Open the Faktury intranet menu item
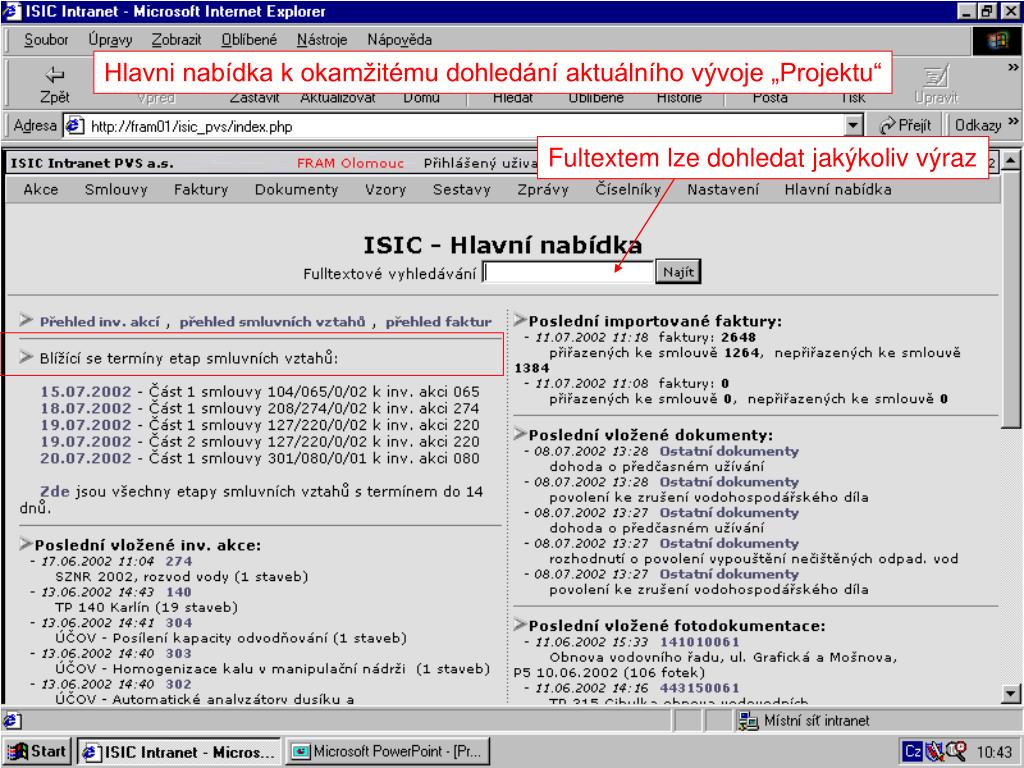Image resolution: width=1024 pixels, height=768 pixels. click(200, 189)
